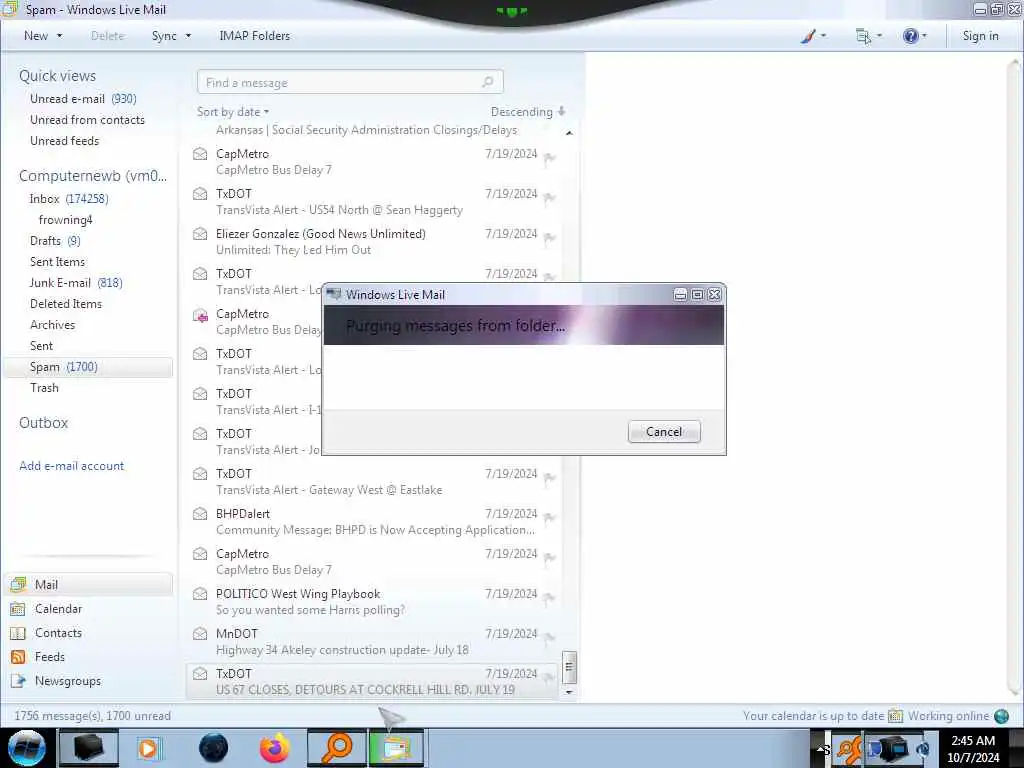The width and height of the screenshot is (1024, 768).
Task: Select the Spam folder
Action: tap(88, 367)
